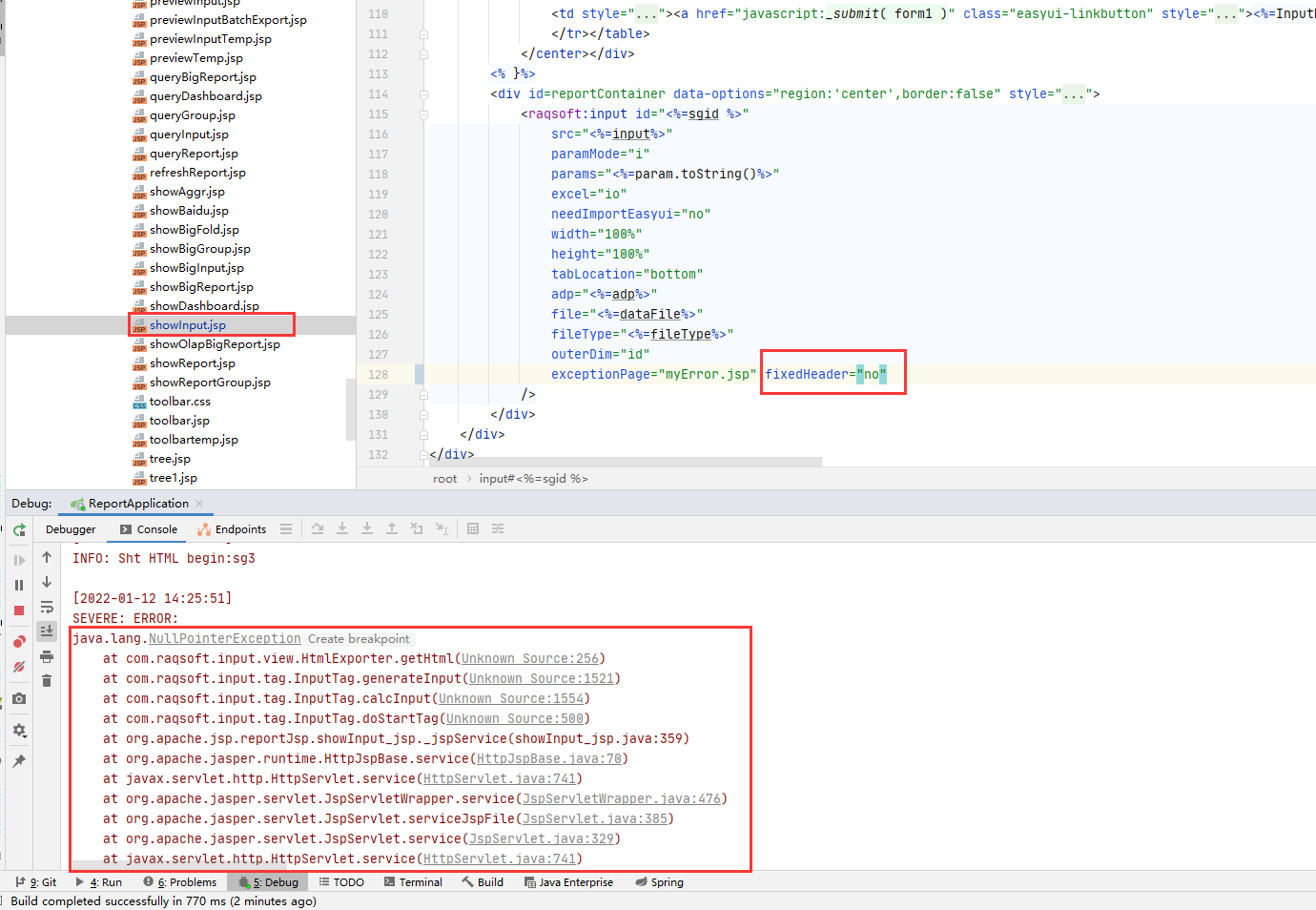Click the camera thread dump icon

pyautogui.click(x=19, y=699)
